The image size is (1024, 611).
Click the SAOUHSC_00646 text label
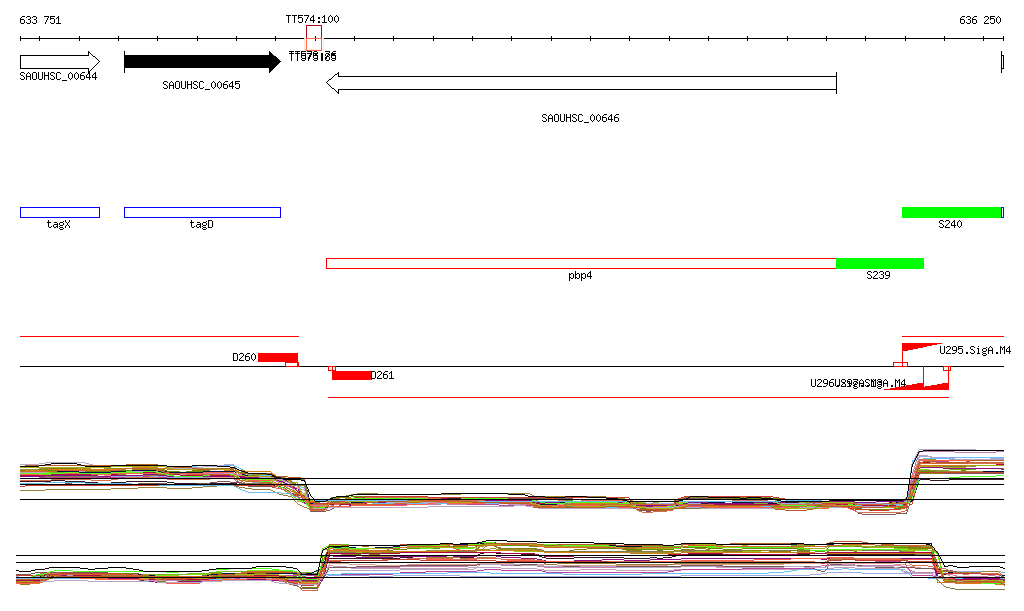pyautogui.click(x=580, y=118)
